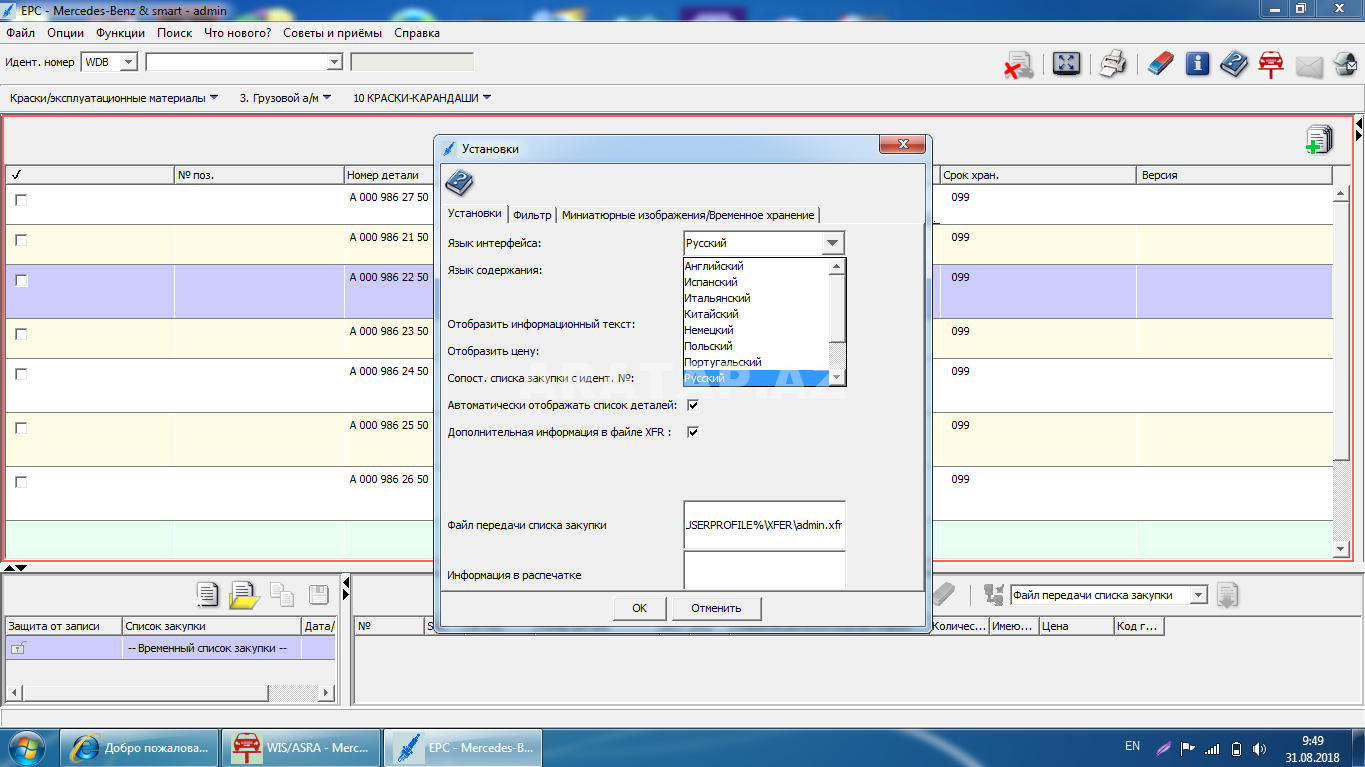Open Советы и приёмы menu
Screen dimensions: 1365x767
332,33
